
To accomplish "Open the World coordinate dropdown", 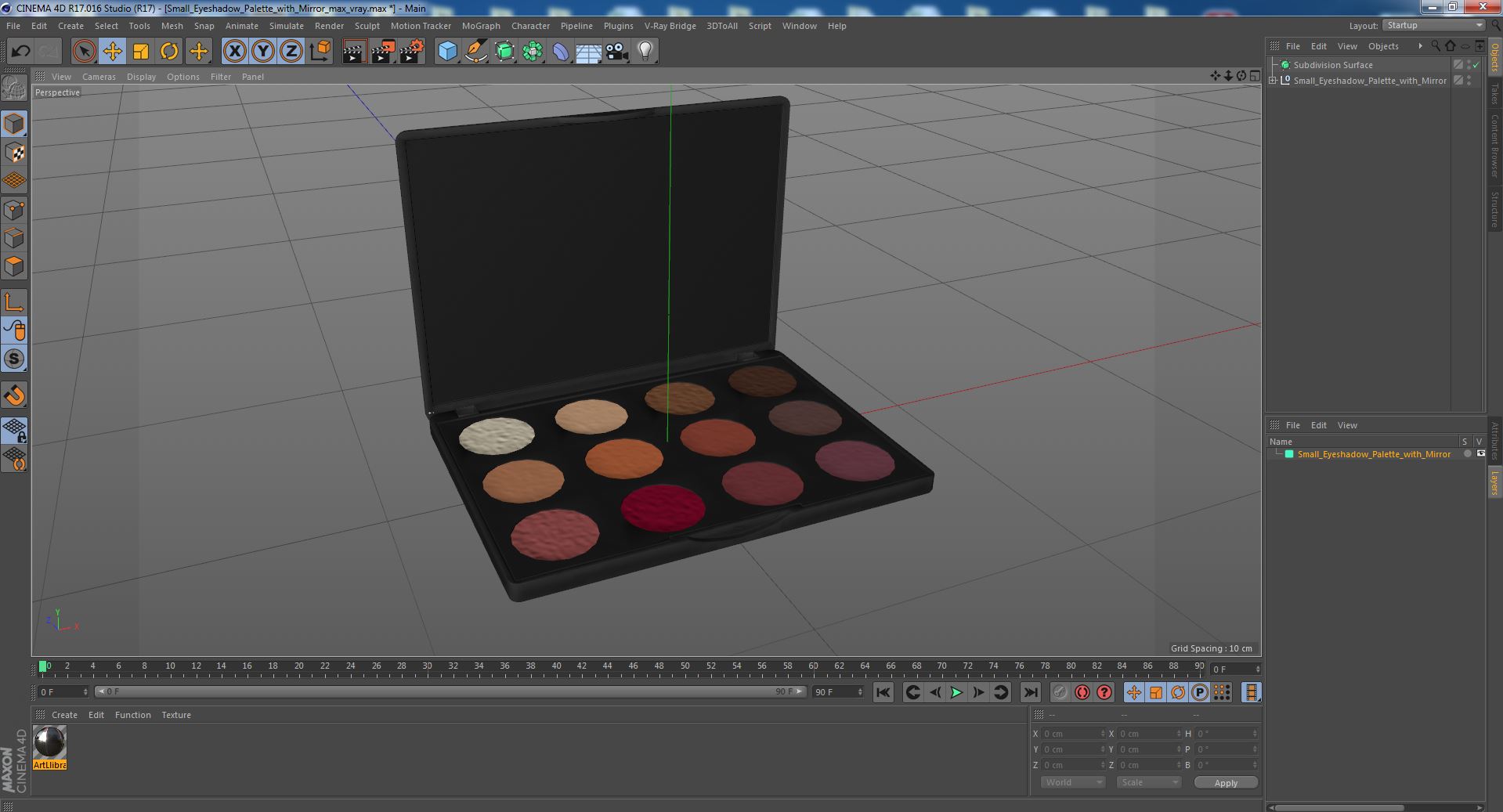I will pos(1072,782).
